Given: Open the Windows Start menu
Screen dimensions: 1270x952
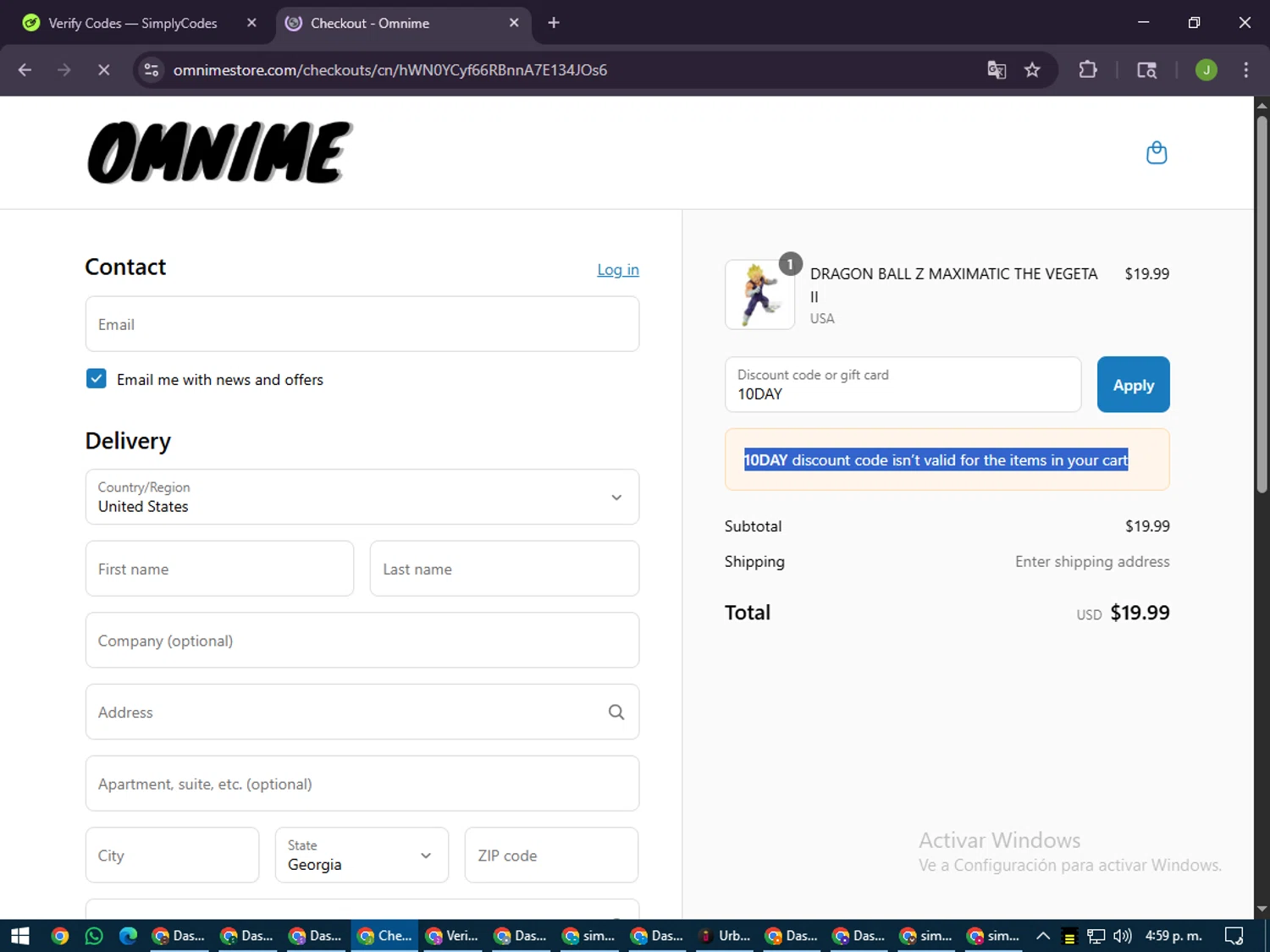Looking at the screenshot, I should (x=20, y=936).
